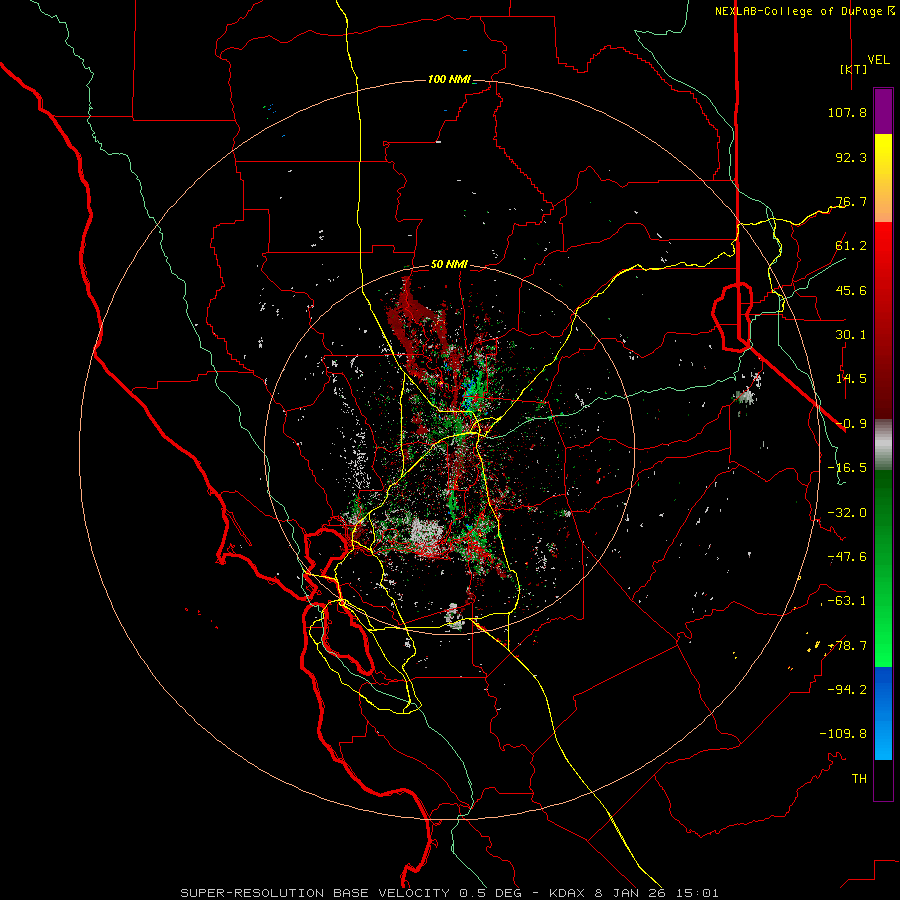
Task: Click the 76.7 velocity scale value
Action: point(851,201)
